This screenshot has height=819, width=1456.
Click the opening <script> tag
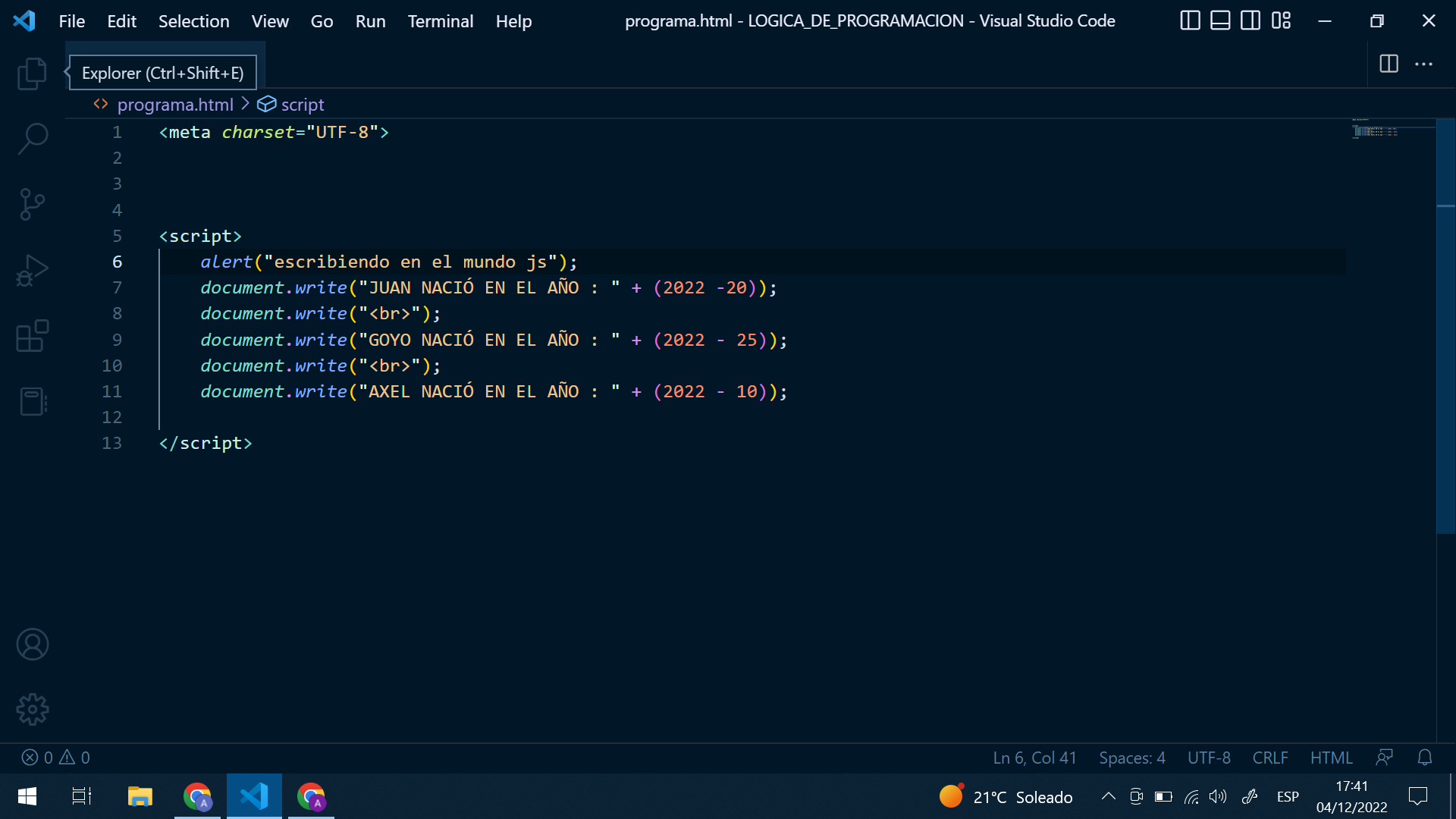(200, 236)
